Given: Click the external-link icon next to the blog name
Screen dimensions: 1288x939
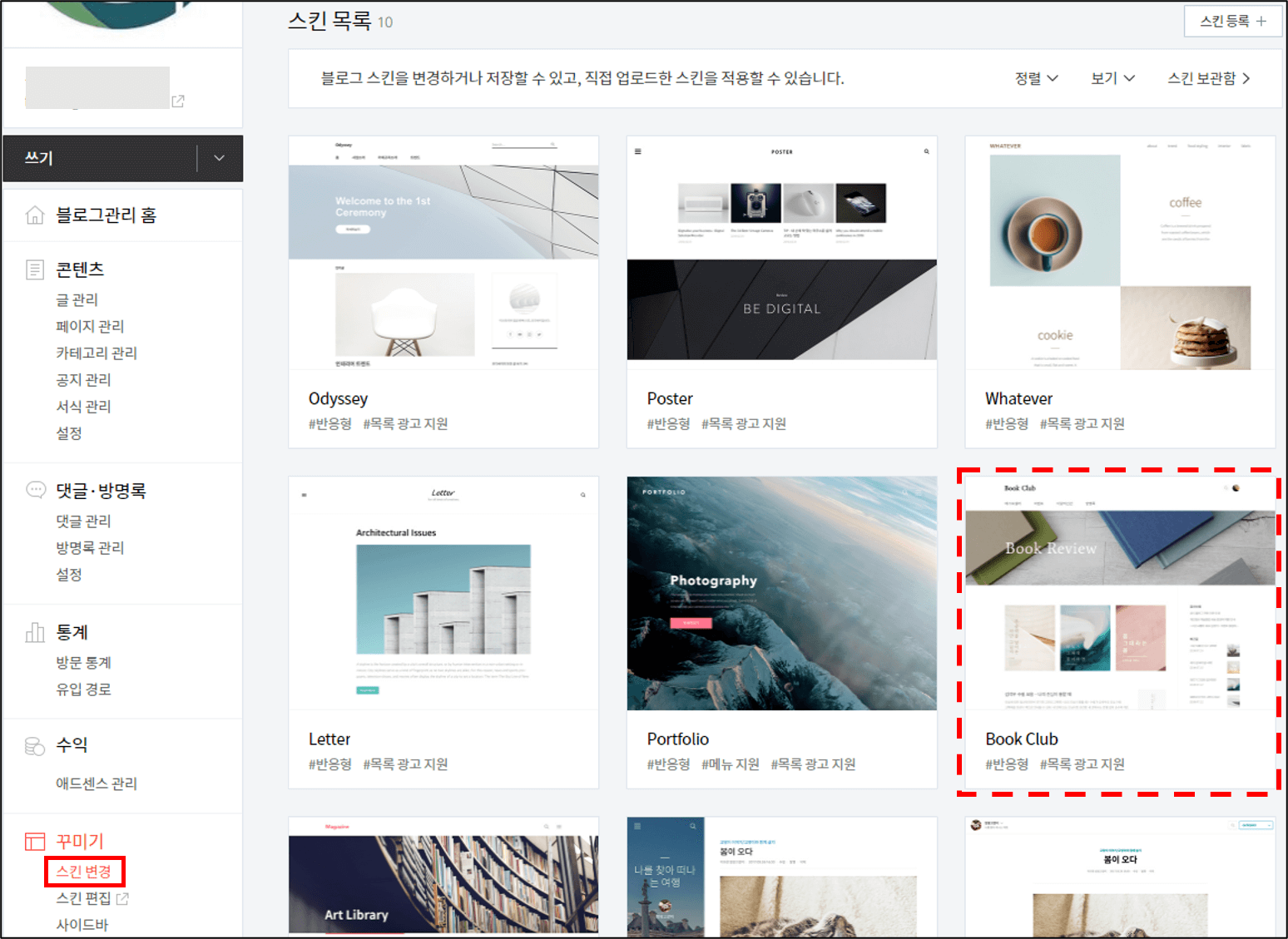Looking at the screenshot, I should pos(177,100).
